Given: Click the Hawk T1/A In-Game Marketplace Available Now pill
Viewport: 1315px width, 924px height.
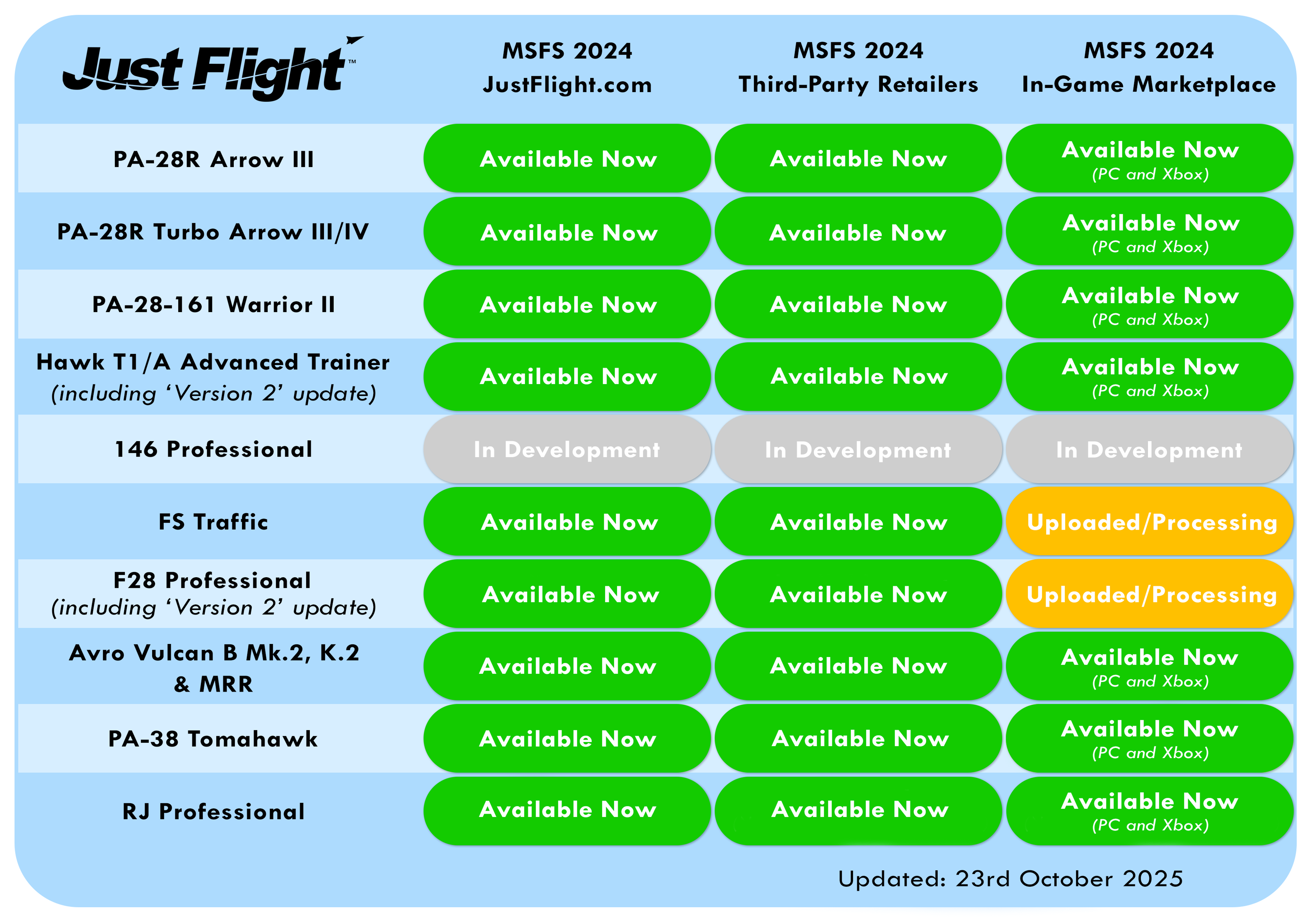Looking at the screenshot, I should (x=1149, y=377).
